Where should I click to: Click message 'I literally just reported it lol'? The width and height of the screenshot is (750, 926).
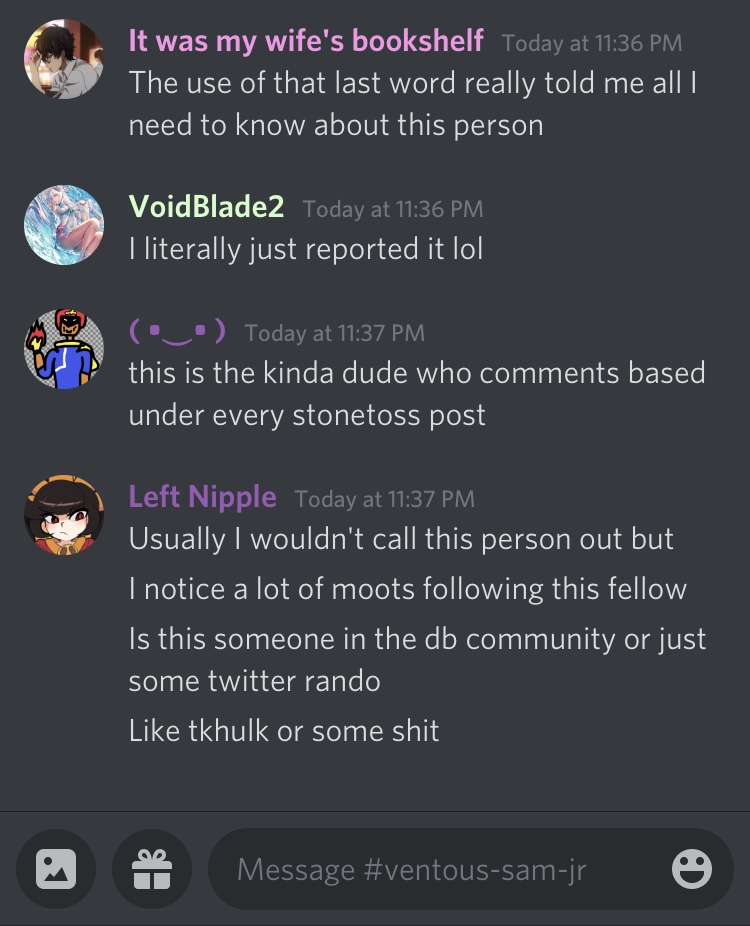306,249
